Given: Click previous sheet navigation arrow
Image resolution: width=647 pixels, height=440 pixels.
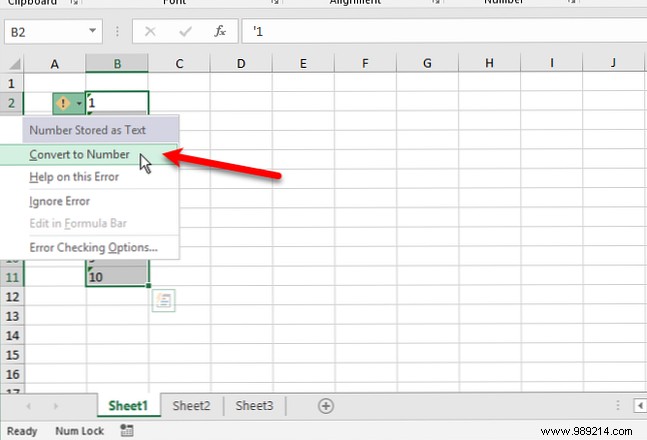Looking at the screenshot, I should click(28, 406).
